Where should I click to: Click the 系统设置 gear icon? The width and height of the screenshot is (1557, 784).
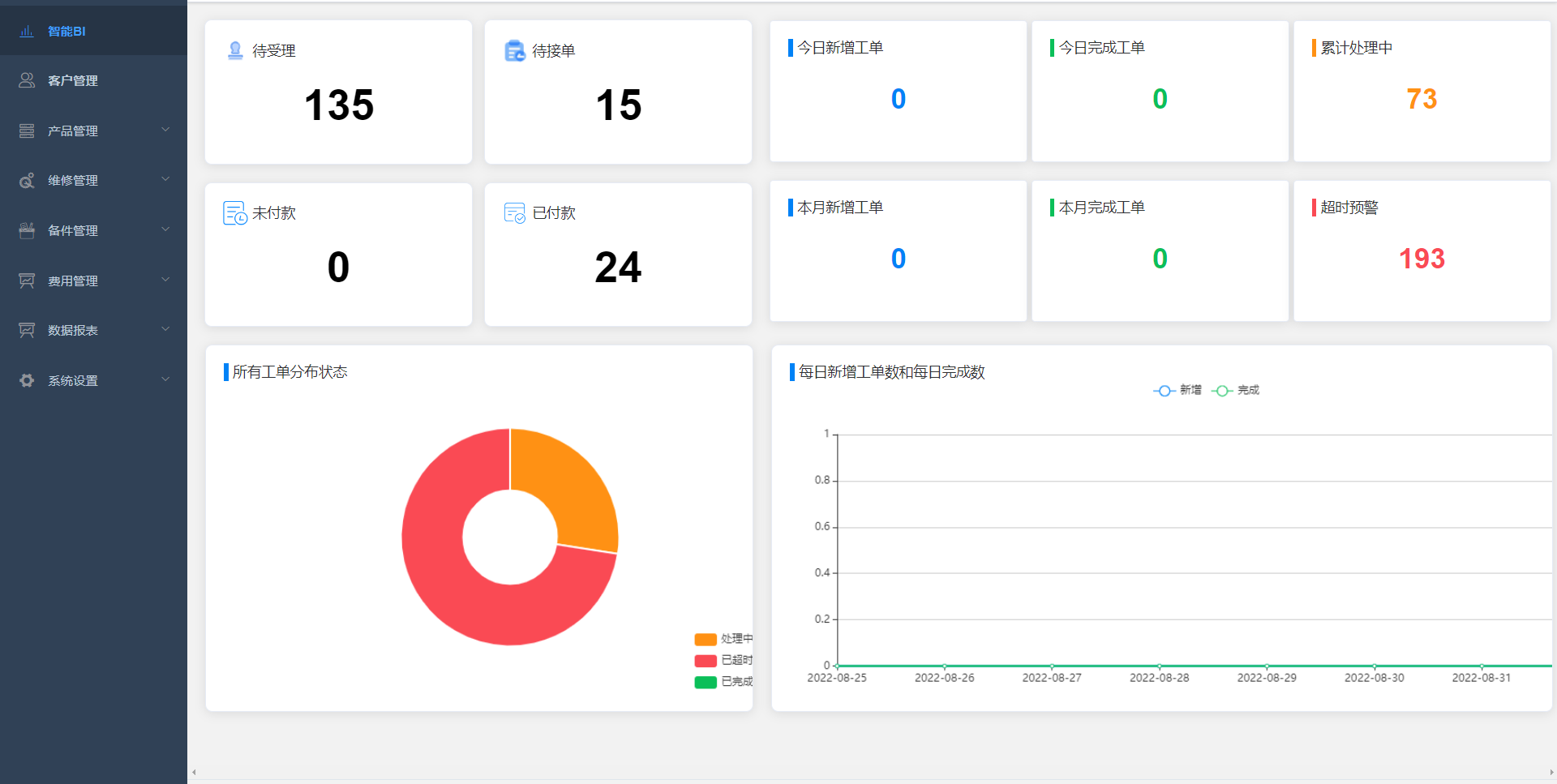(x=27, y=380)
